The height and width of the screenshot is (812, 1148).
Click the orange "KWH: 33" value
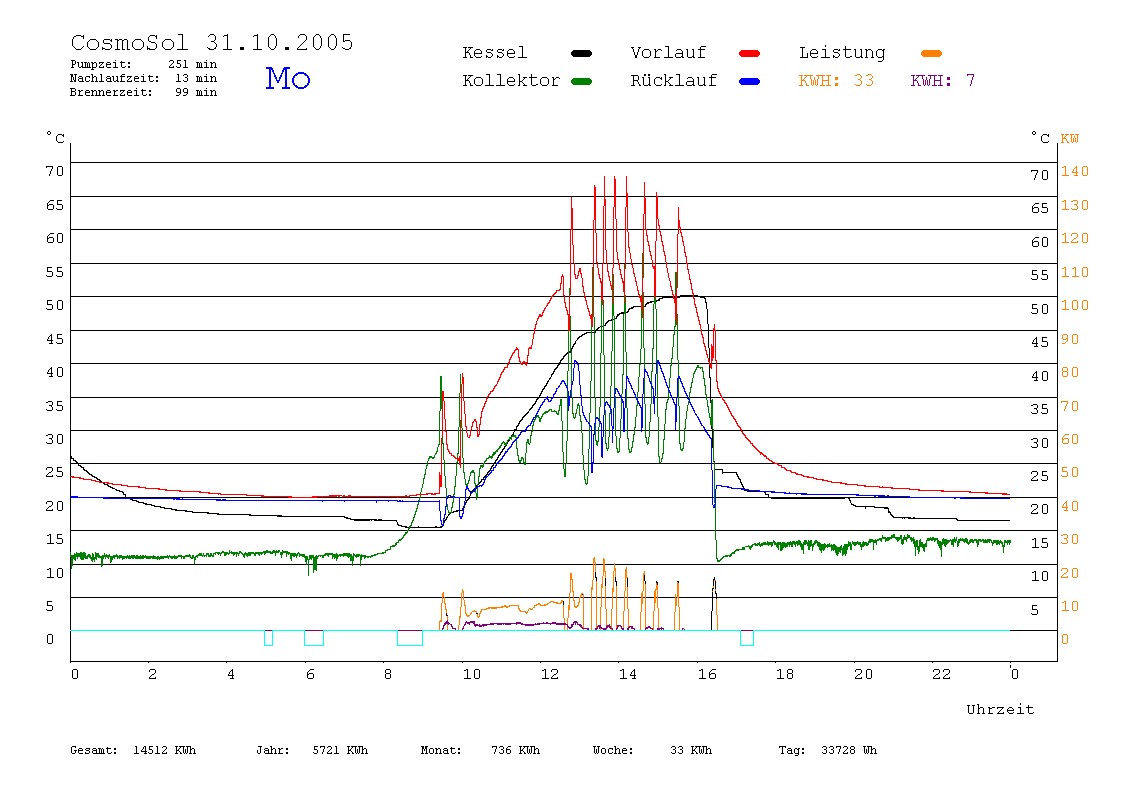(x=836, y=81)
